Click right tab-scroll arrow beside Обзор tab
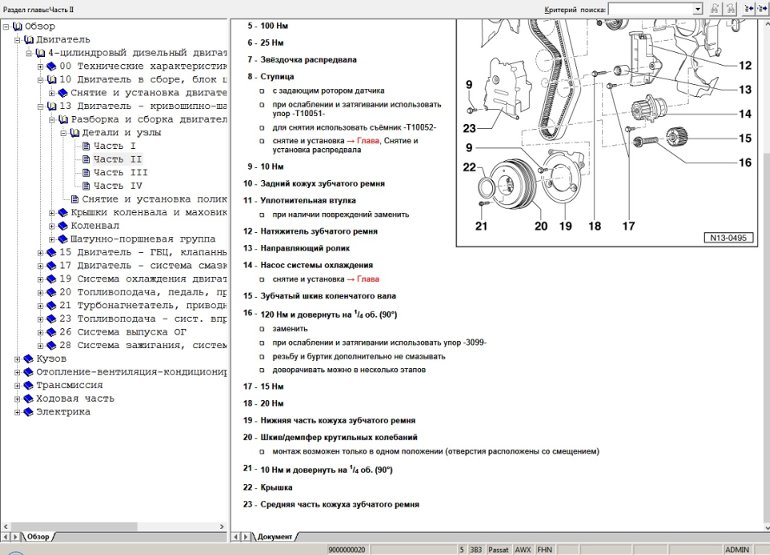770x555 pixels. tap(16, 537)
